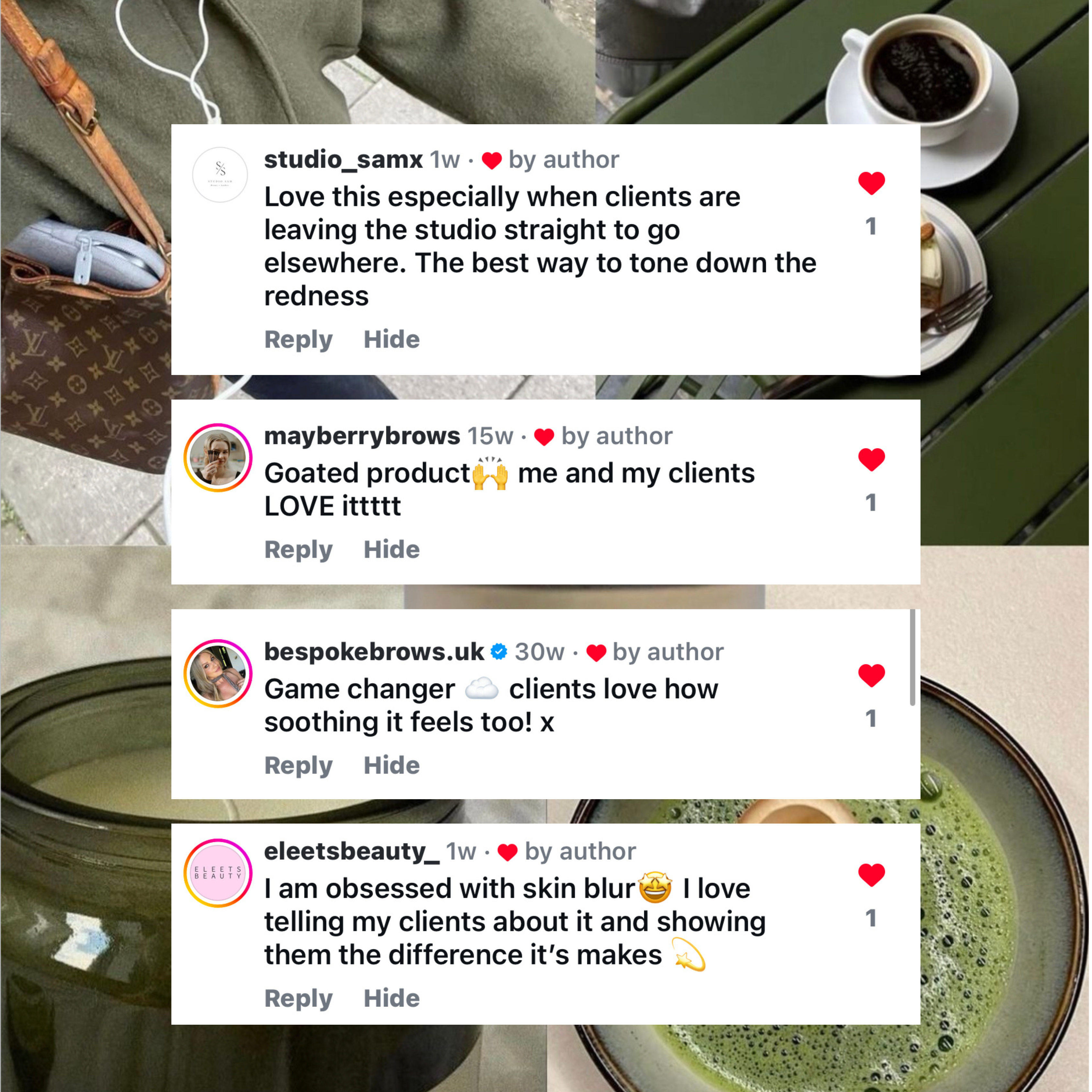This screenshot has width=1092, height=1092.
Task: Click author-liked heart beside mayberrybrows timestamp
Action: 544,437
